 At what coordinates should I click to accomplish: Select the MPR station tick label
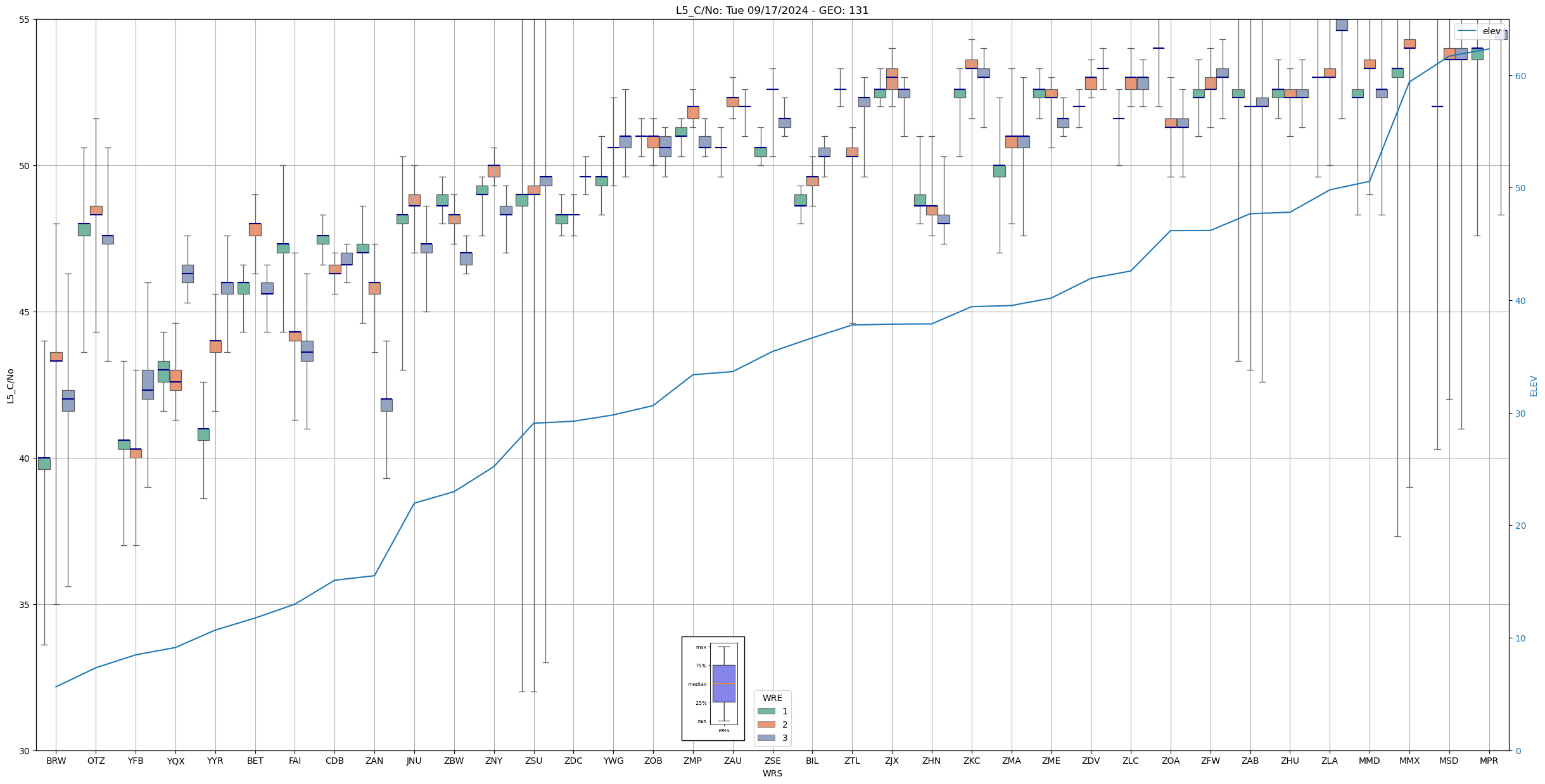point(1489,761)
